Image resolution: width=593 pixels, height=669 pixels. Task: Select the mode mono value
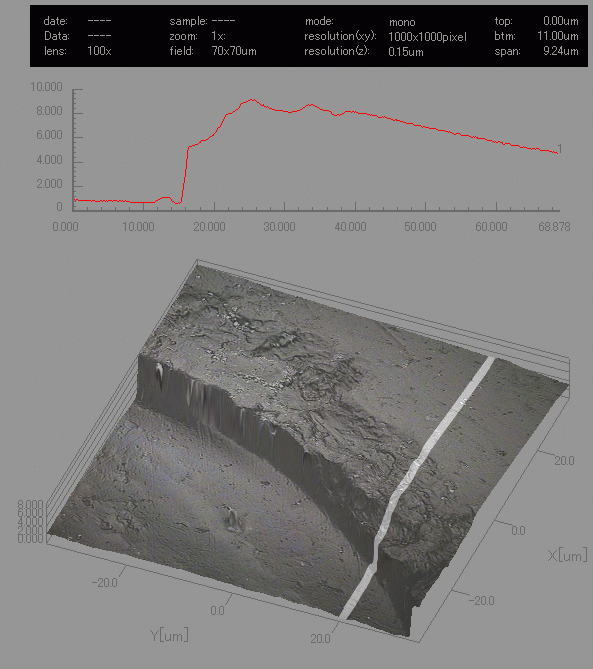(x=402, y=22)
